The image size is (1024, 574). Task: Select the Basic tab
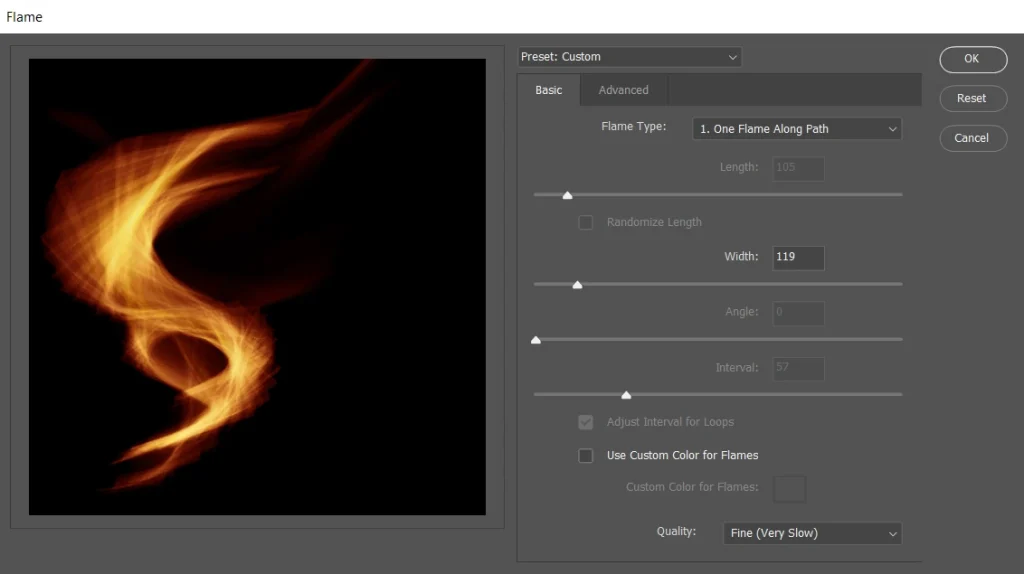click(x=548, y=90)
